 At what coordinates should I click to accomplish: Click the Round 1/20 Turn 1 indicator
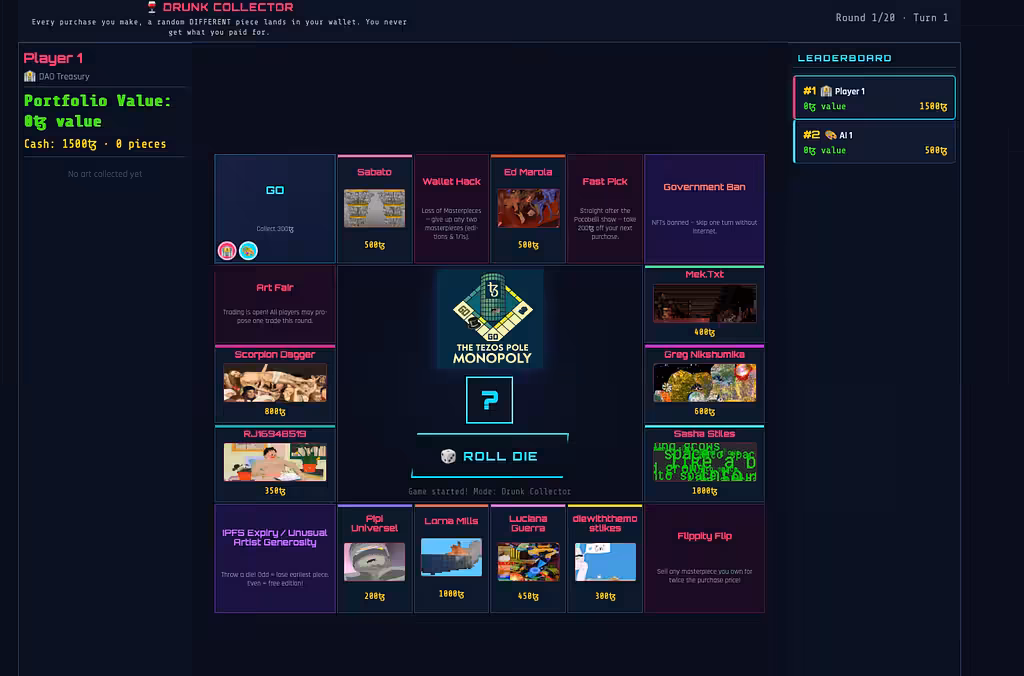coord(892,18)
